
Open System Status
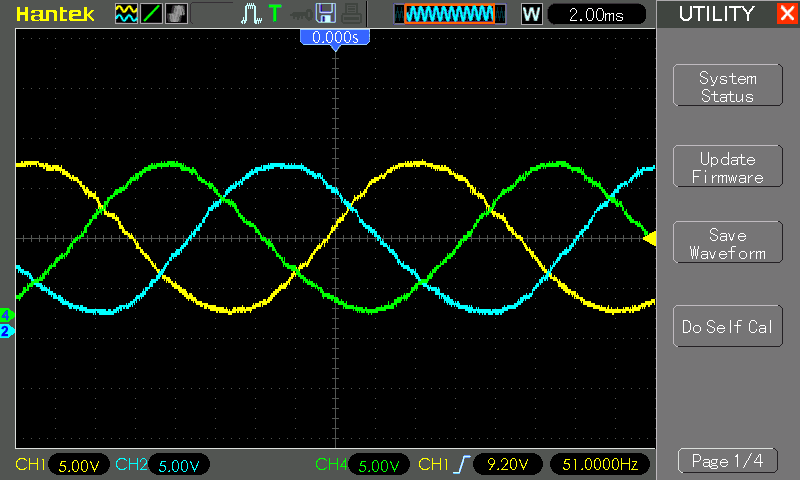pos(728,86)
